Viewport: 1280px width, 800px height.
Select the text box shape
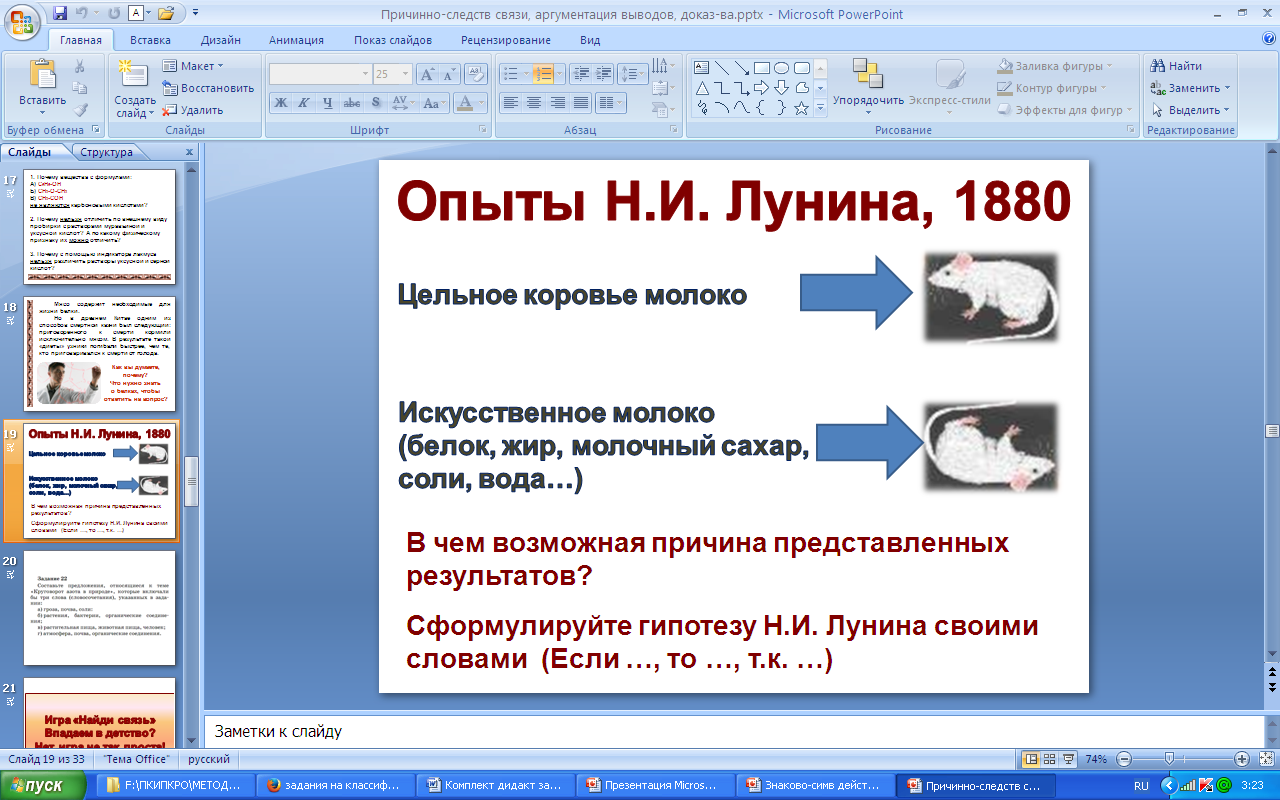pyautogui.click(x=701, y=68)
